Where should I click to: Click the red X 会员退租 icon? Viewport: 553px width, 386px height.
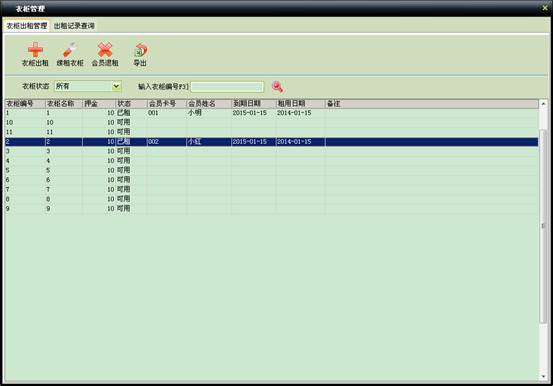point(105,50)
